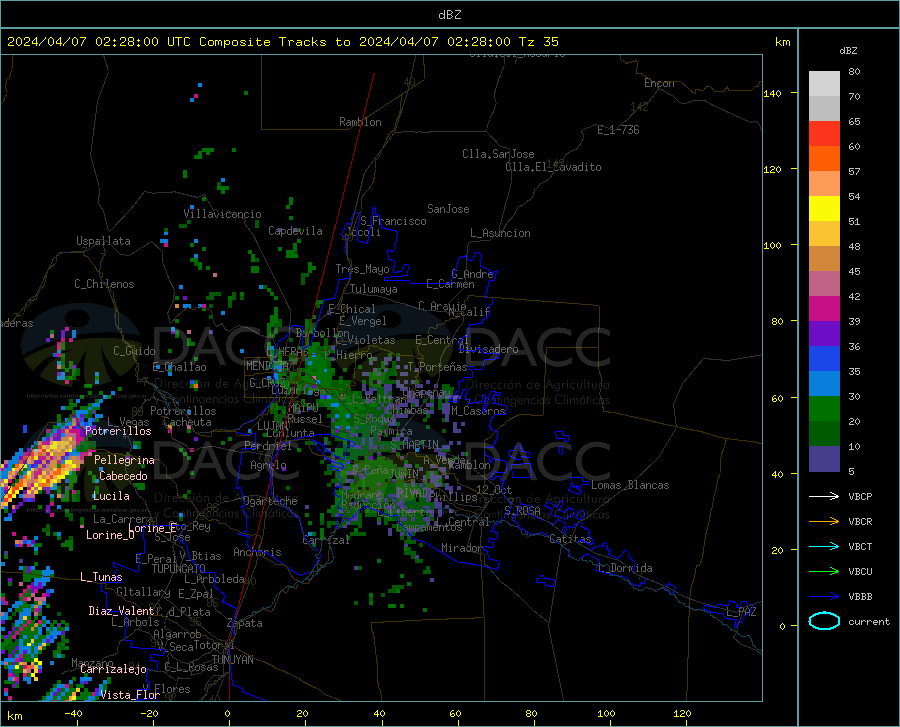Click the white VBCP arrow legend icon

tap(824, 496)
